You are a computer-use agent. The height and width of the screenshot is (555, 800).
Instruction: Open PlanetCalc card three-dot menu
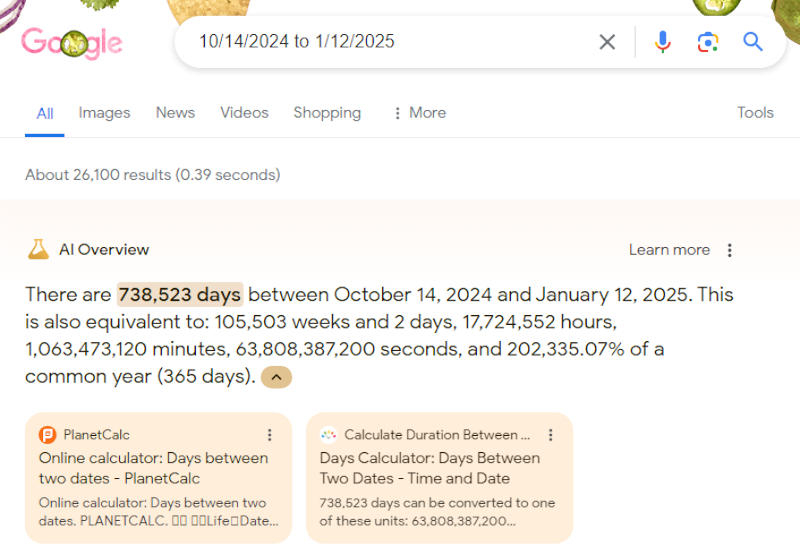click(269, 435)
